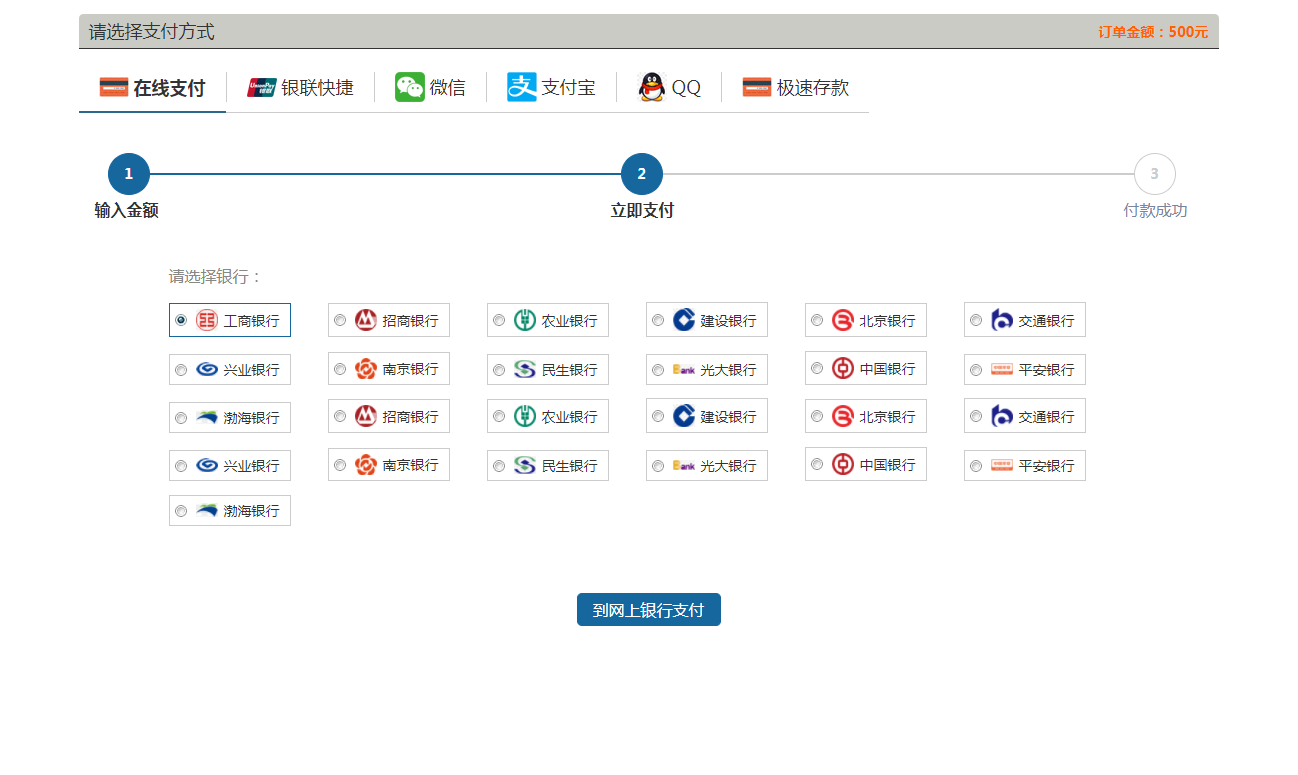
Task: Click the 请选择支付方式 heading
Action: [152, 32]
